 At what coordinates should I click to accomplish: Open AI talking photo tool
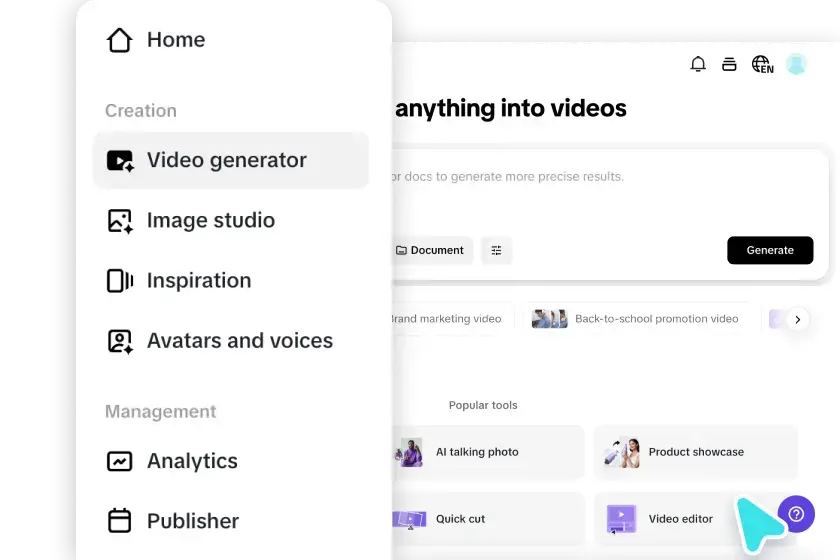(488, 452)
